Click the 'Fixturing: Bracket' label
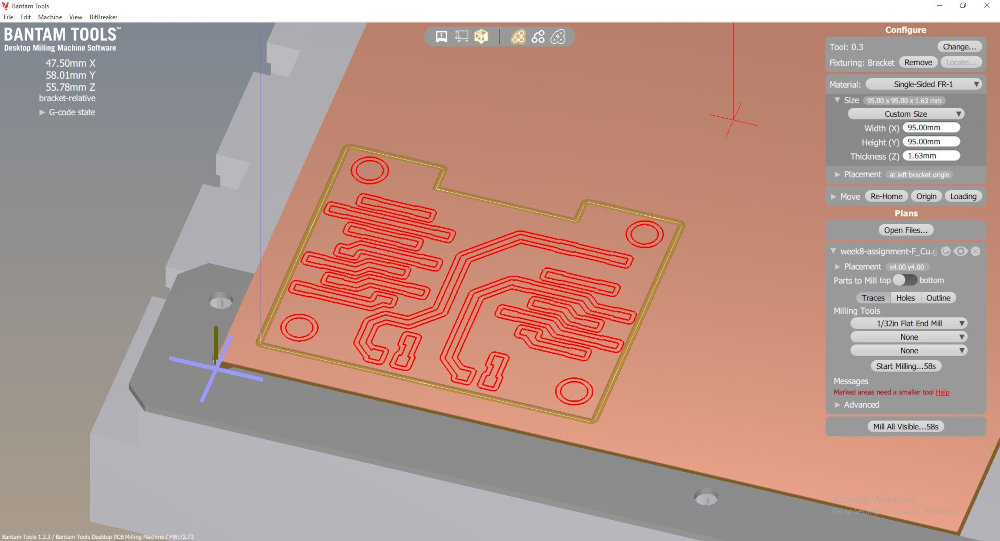The image size is (1000, 541). (862, 63)
